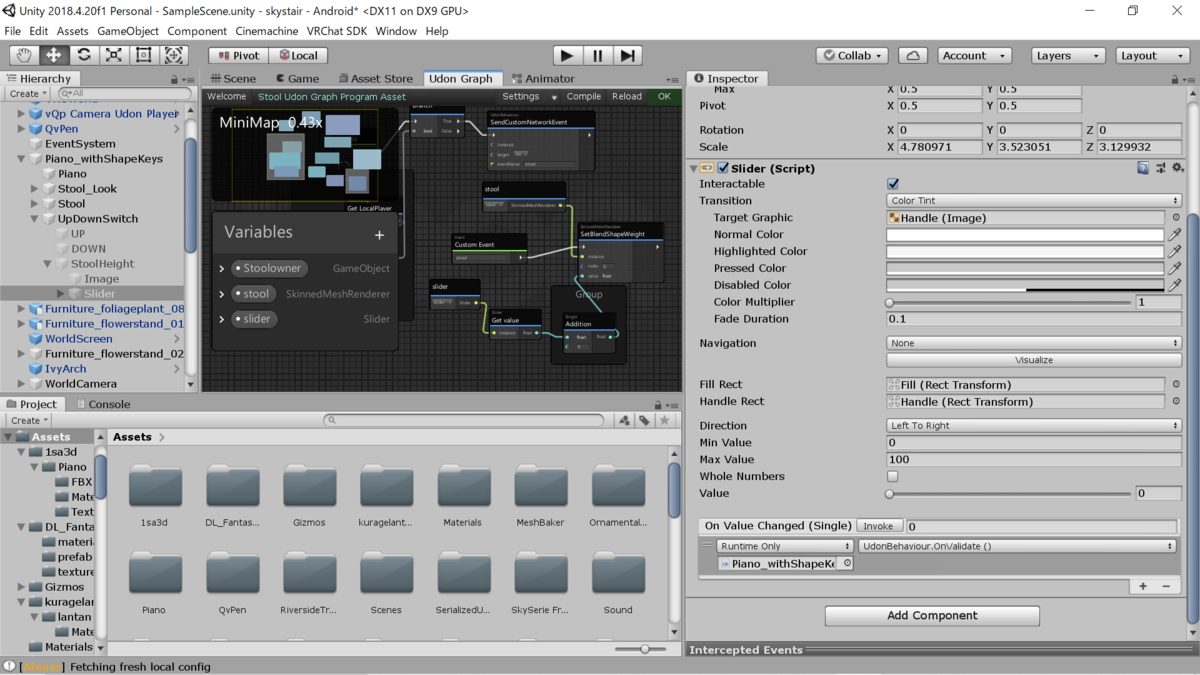Click Reload in Udon Graph

627,97
